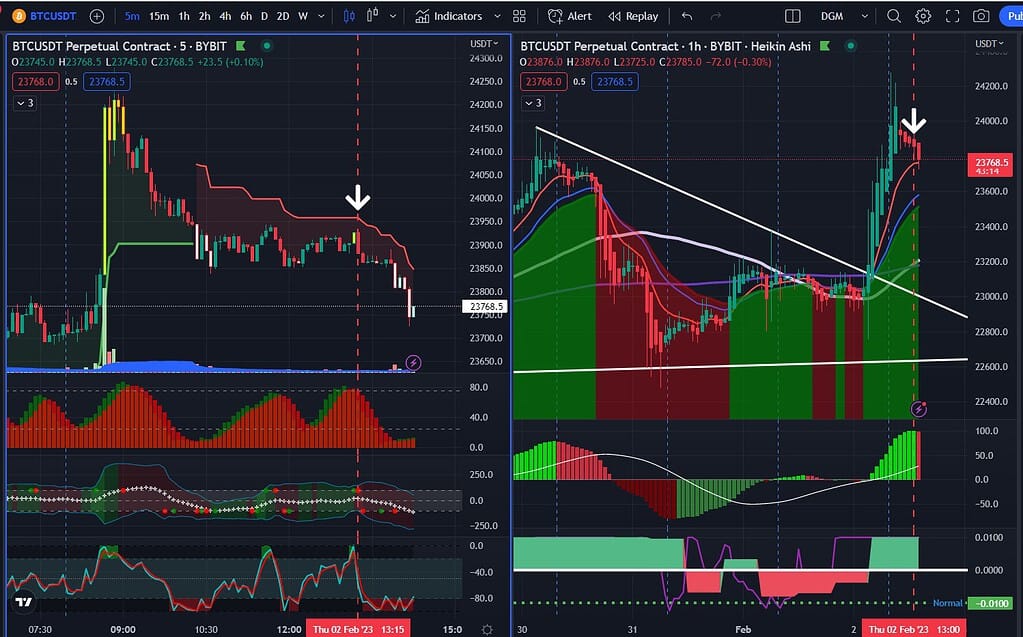Expand the time interval dropdown arrow
Image resolution: width=1023 pixels, height=637 pixels.
[x=321, y=16]
